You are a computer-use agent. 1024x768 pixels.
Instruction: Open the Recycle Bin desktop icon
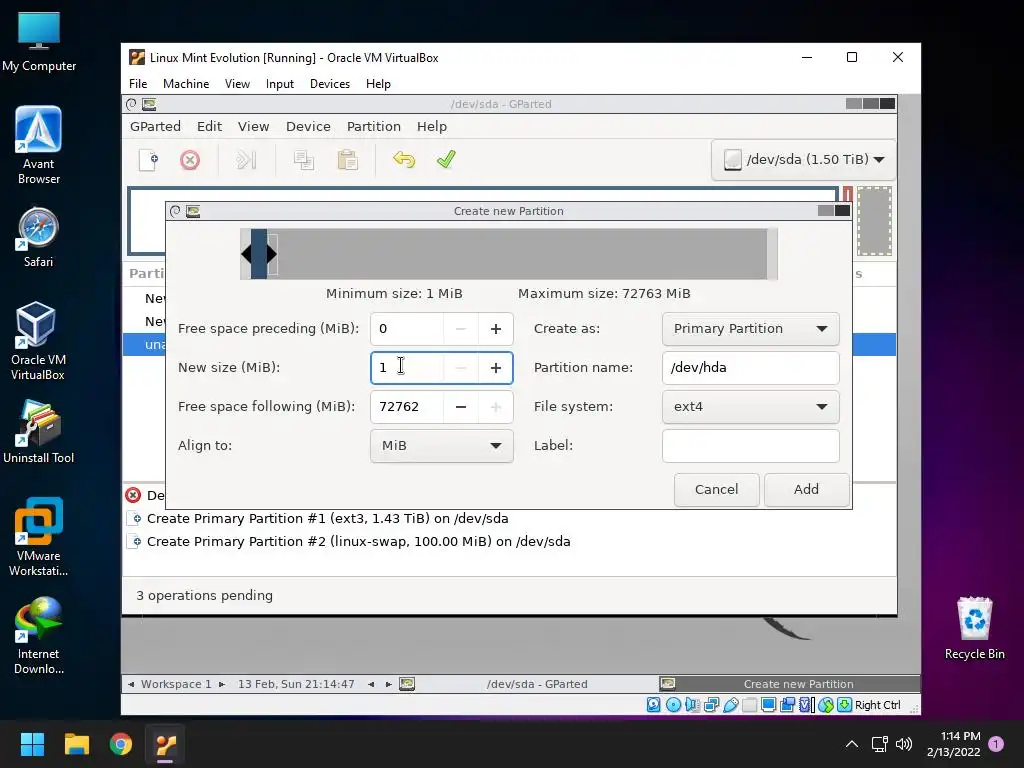(974, 628)
